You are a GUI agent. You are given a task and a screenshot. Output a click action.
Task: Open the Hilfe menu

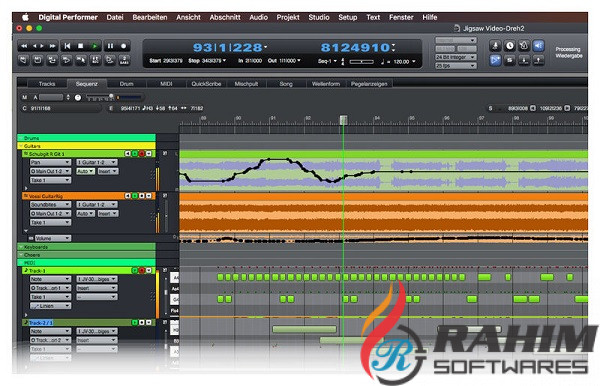coord(430,17)
